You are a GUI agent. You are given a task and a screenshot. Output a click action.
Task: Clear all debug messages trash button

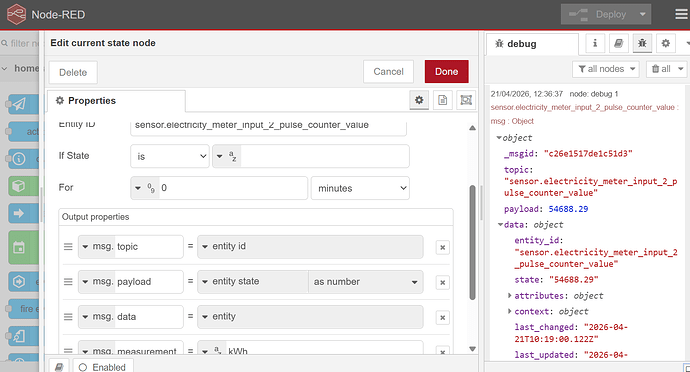click(x=661, y=69)
